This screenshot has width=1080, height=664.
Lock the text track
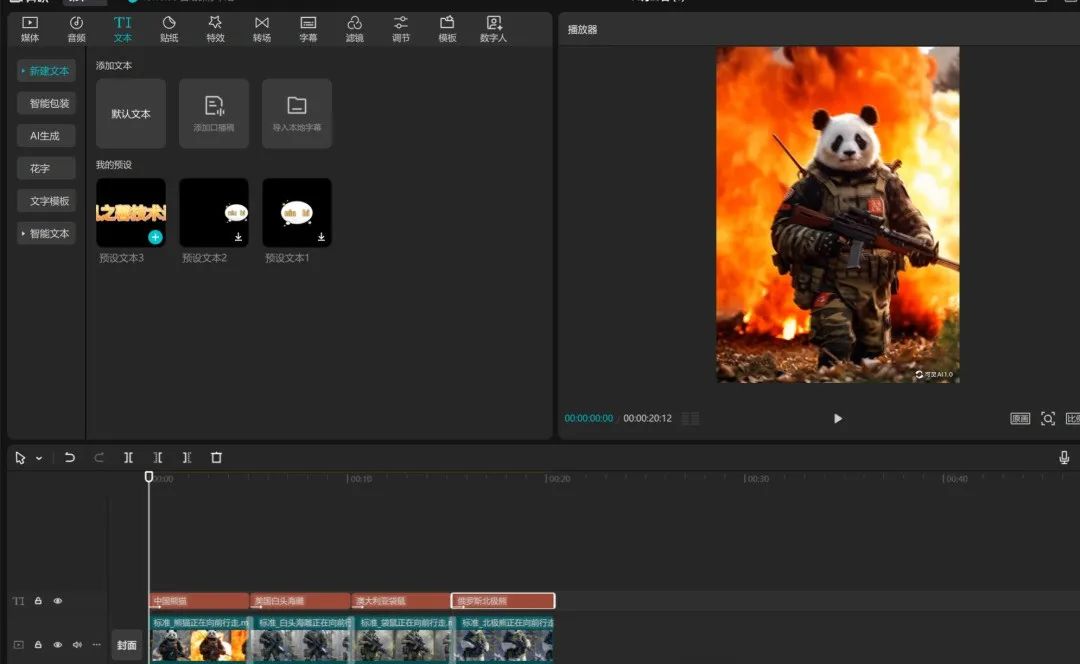point(38,601)
